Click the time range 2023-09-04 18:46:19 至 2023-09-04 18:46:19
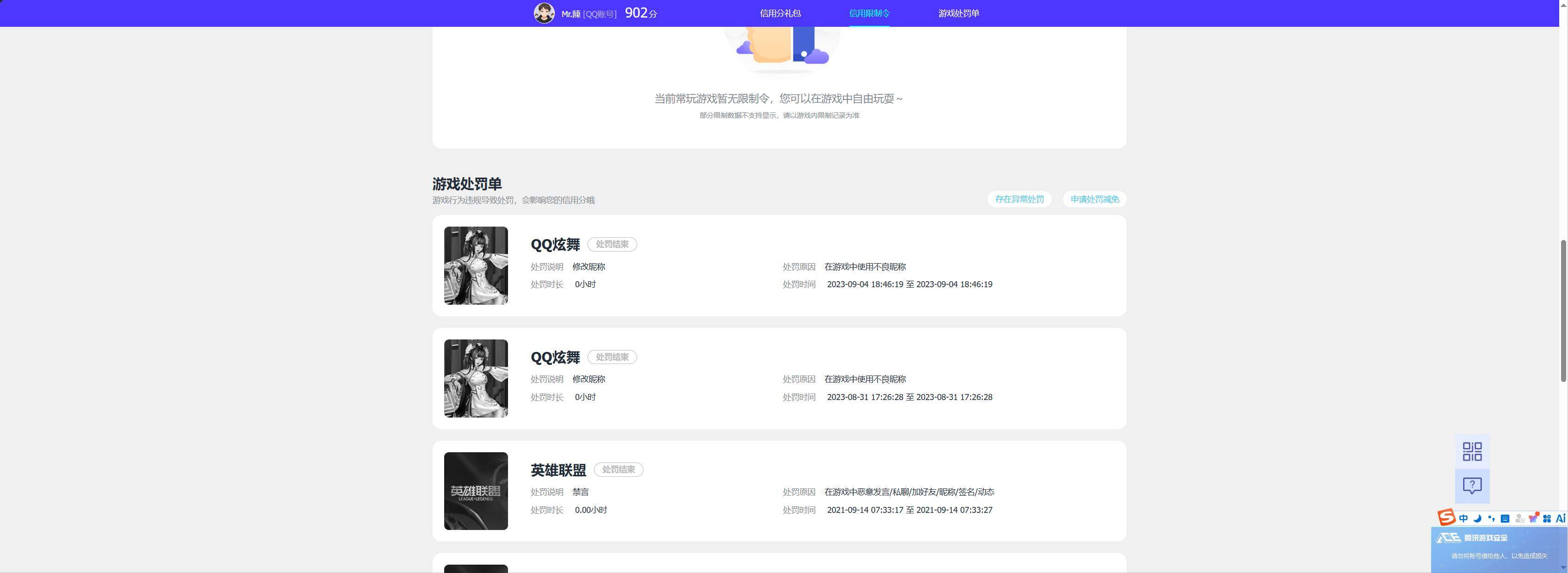The image size is (1568, 573). (910, 284)
